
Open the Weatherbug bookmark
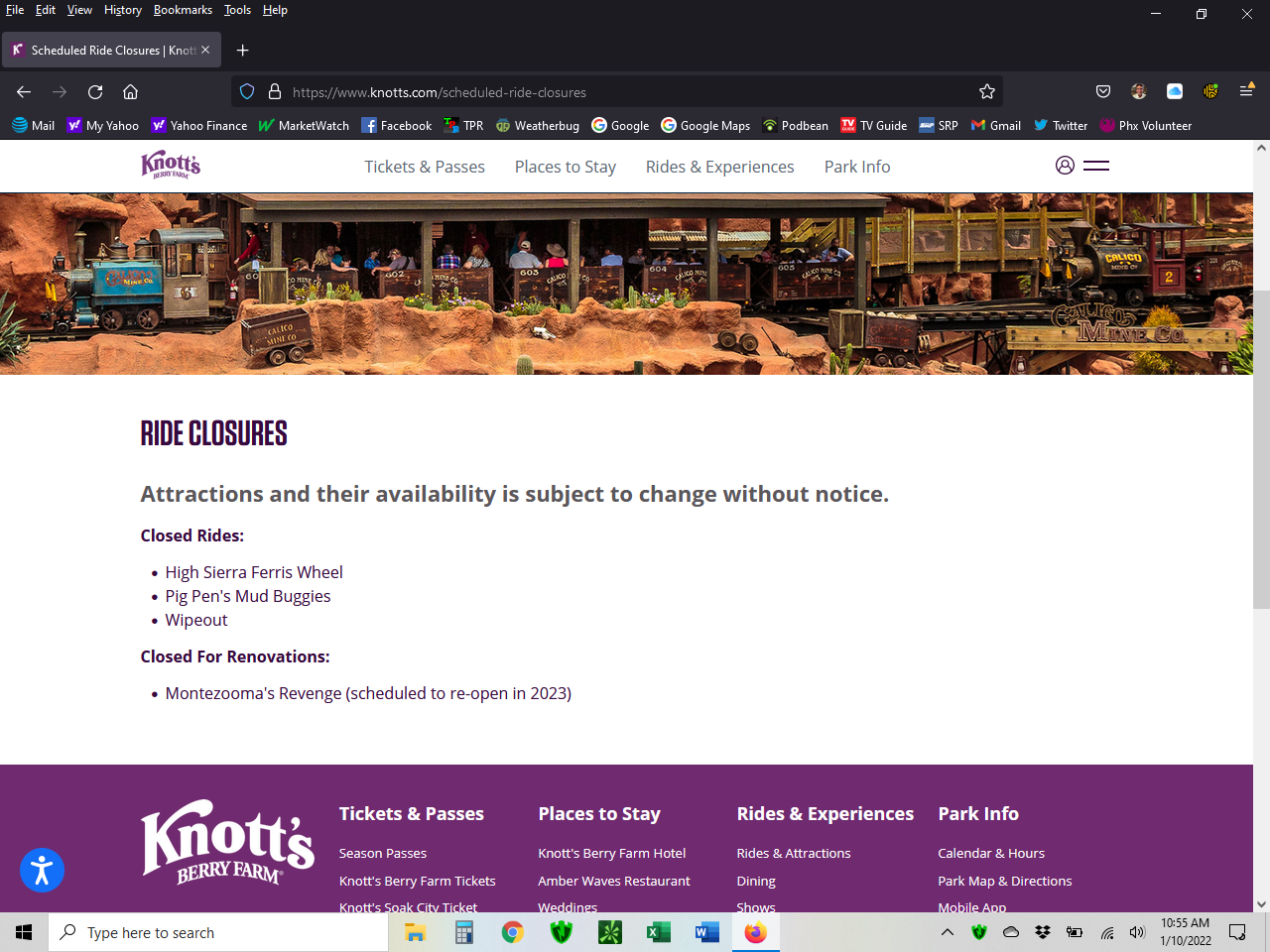(x=537, y=126)
